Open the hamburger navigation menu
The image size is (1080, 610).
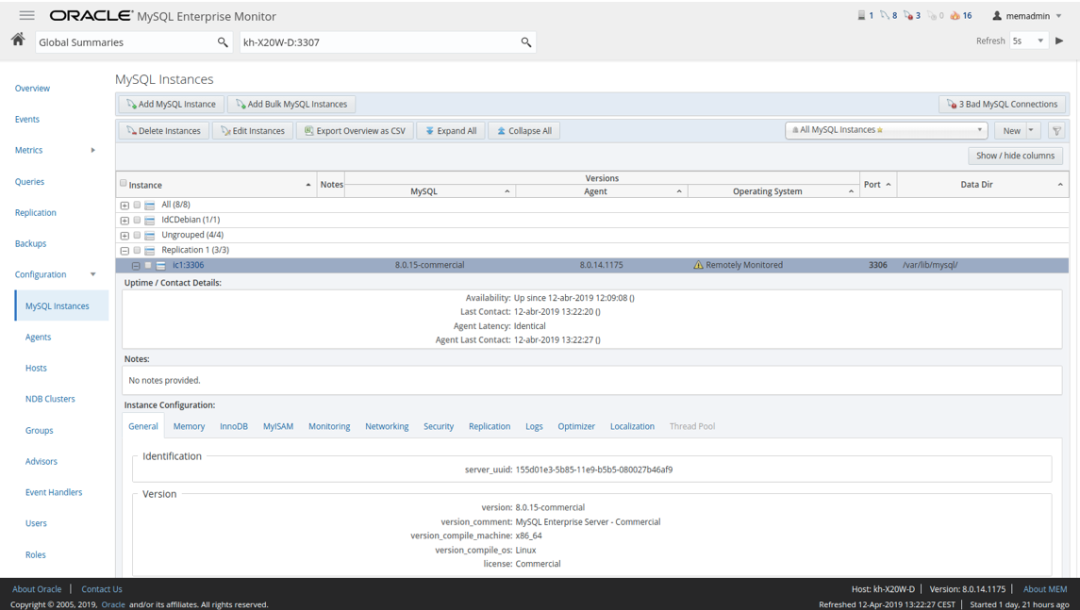pyautogui.click(x=27, y=16)
